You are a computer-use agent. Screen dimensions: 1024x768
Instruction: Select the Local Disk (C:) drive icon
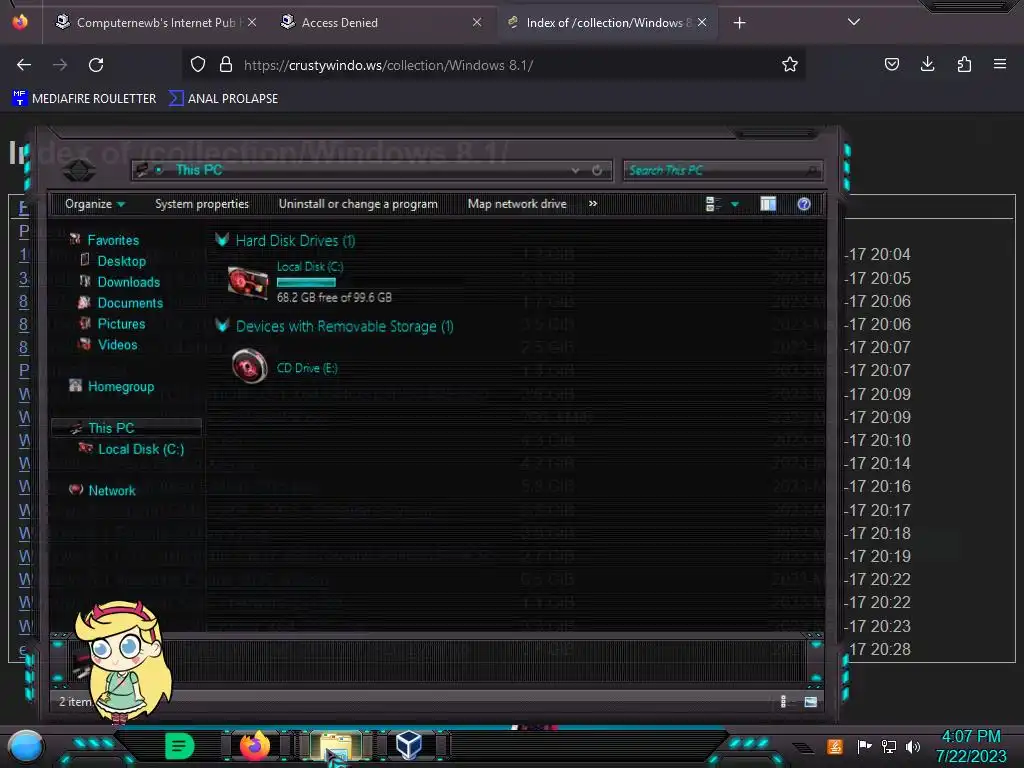248,283
